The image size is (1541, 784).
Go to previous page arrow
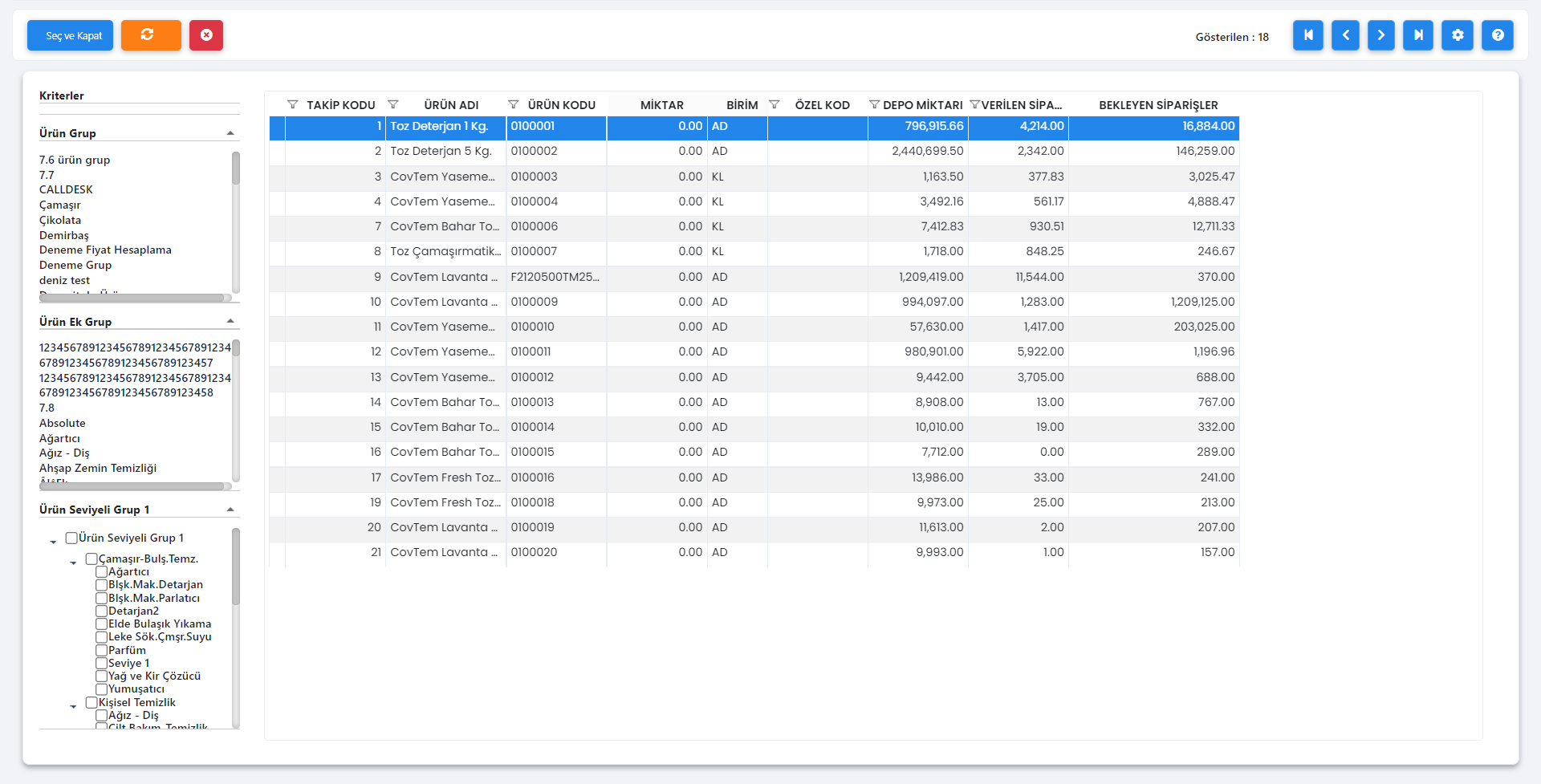pos(1345,35)
